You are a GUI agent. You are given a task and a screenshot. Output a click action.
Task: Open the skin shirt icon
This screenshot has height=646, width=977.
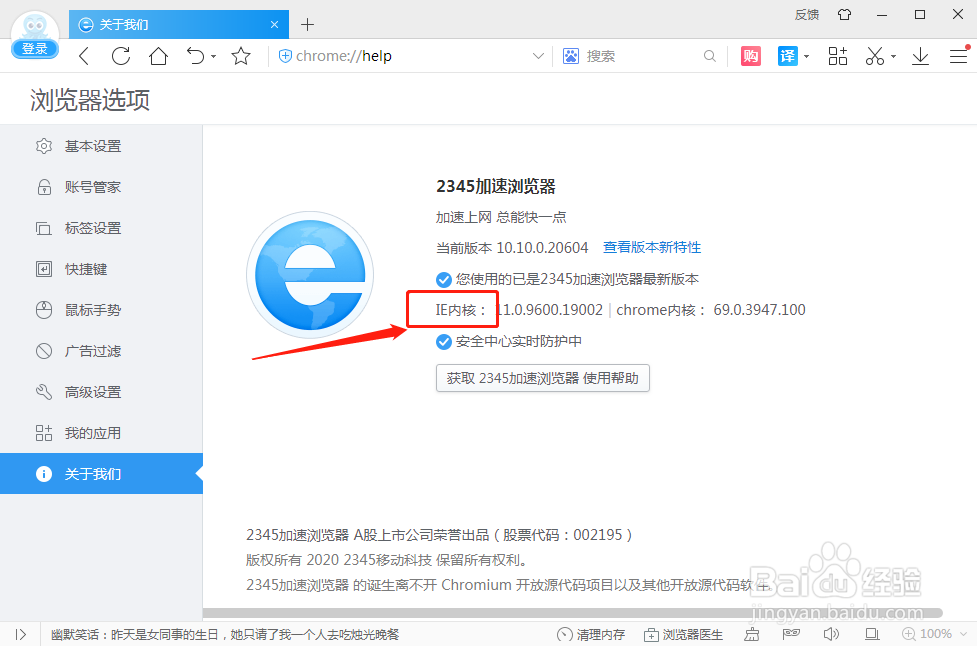tap(844, 14)
